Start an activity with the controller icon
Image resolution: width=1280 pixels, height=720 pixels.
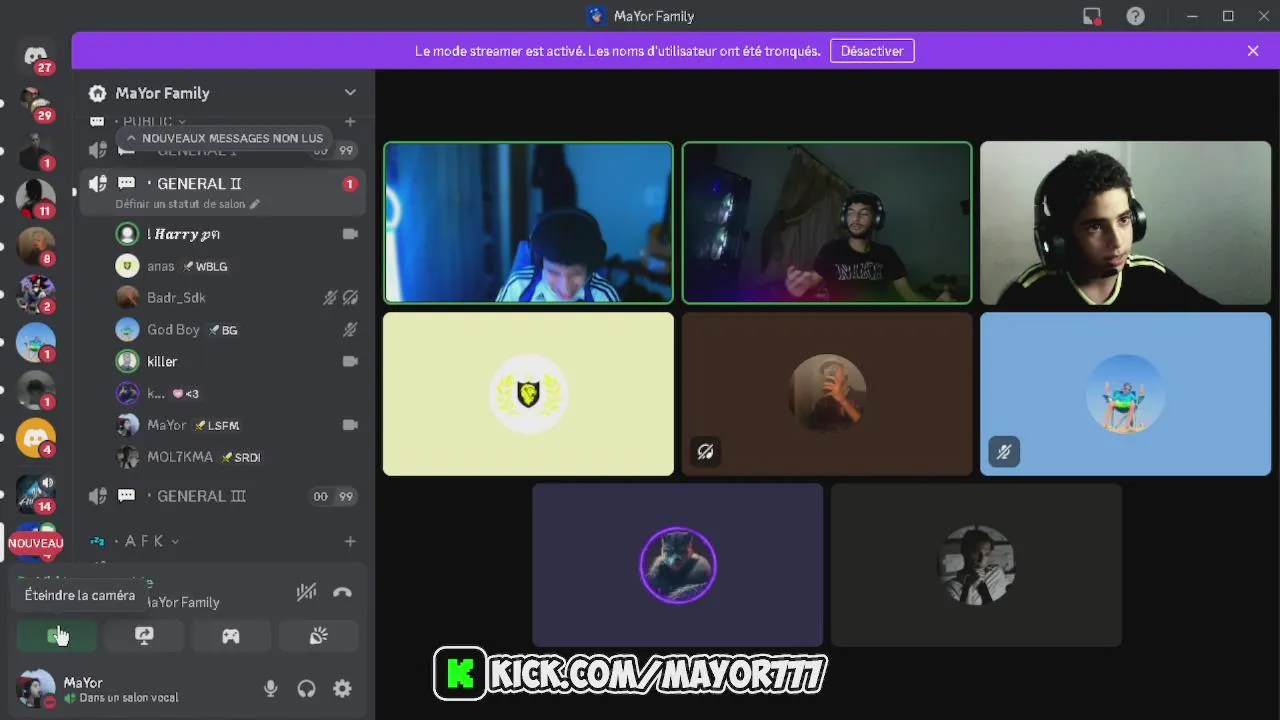click(231, 636)
